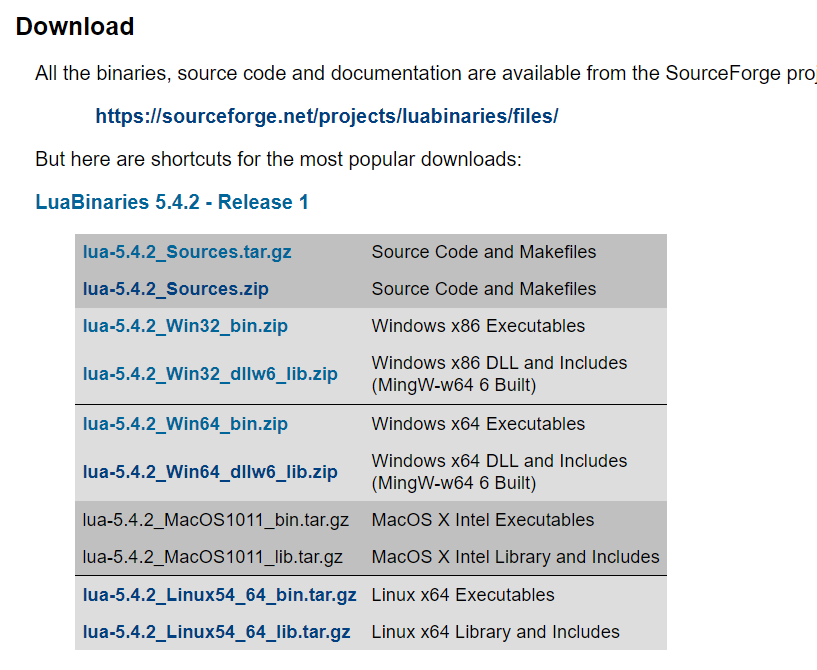
Task: Download lua-5.4.2_Win64_dllw6_lib.zip
Action: [210, 472]
